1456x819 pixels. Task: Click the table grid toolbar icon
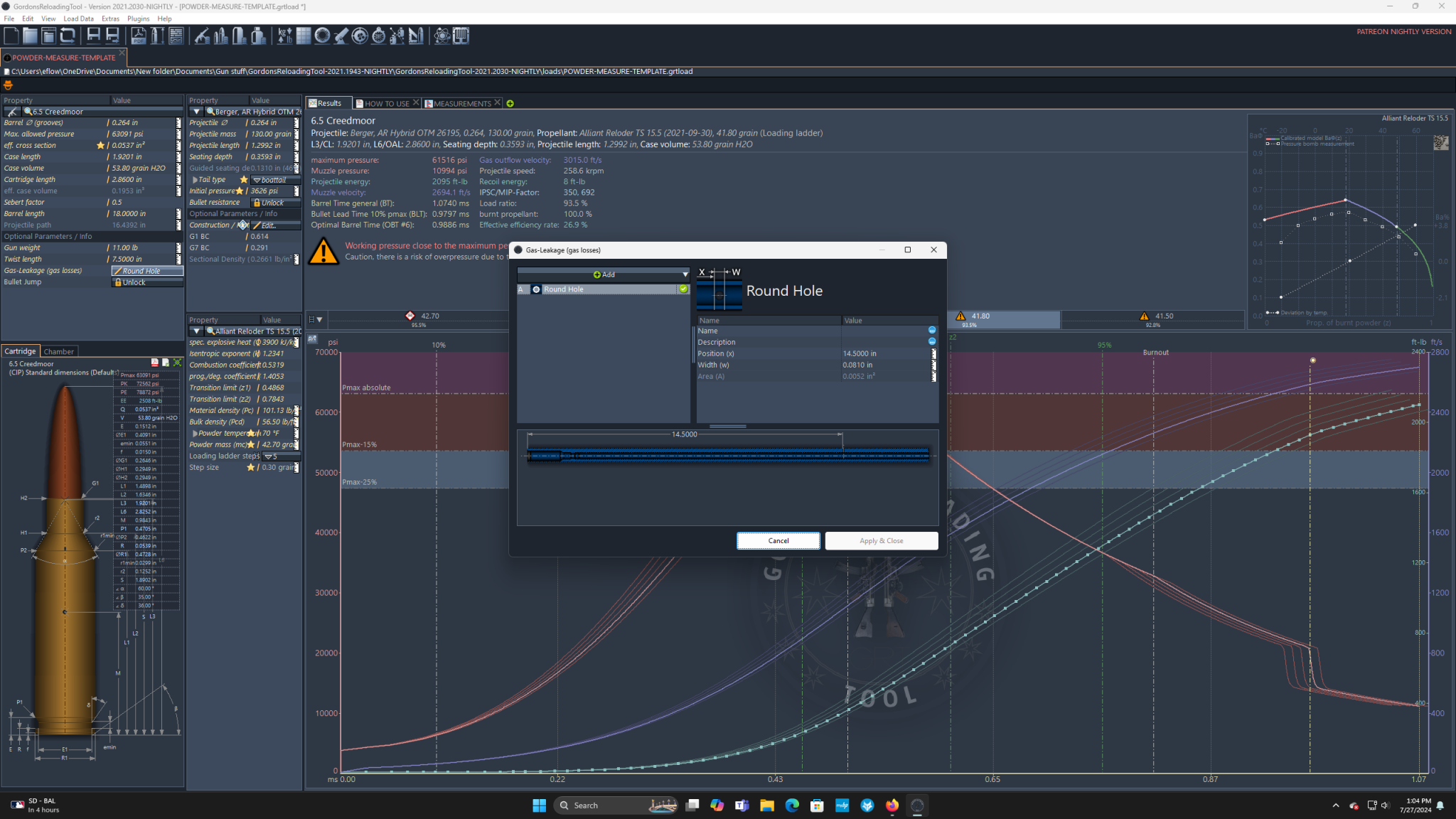[x=304, y=36]
